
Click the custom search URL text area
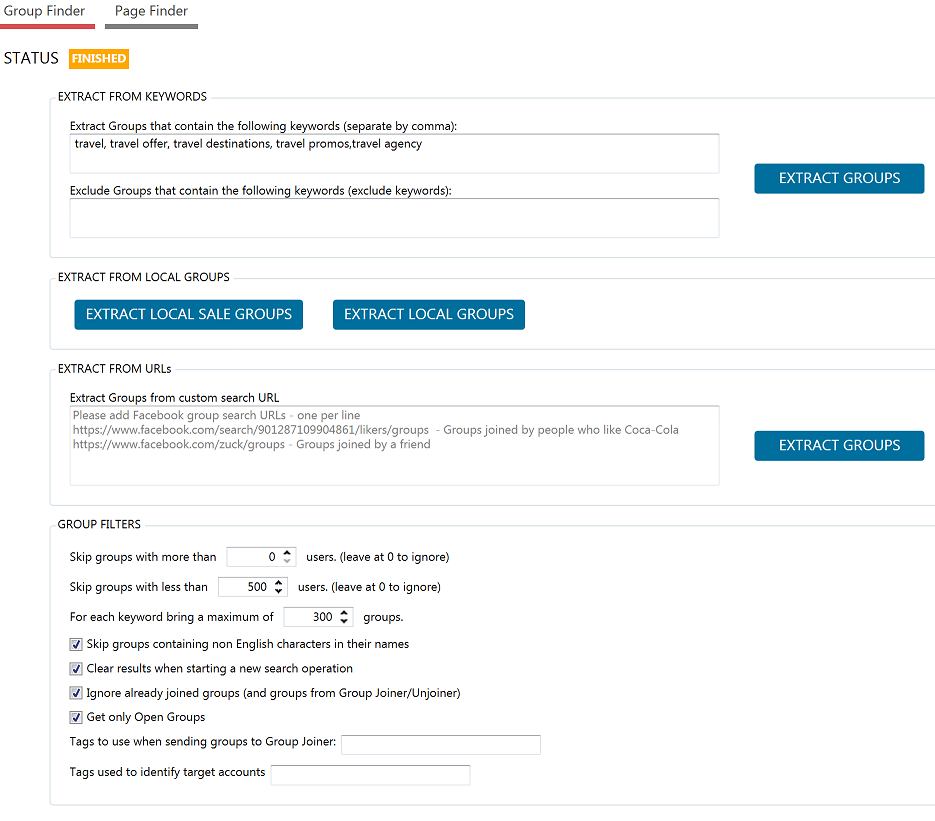click(x=394, y=445)
